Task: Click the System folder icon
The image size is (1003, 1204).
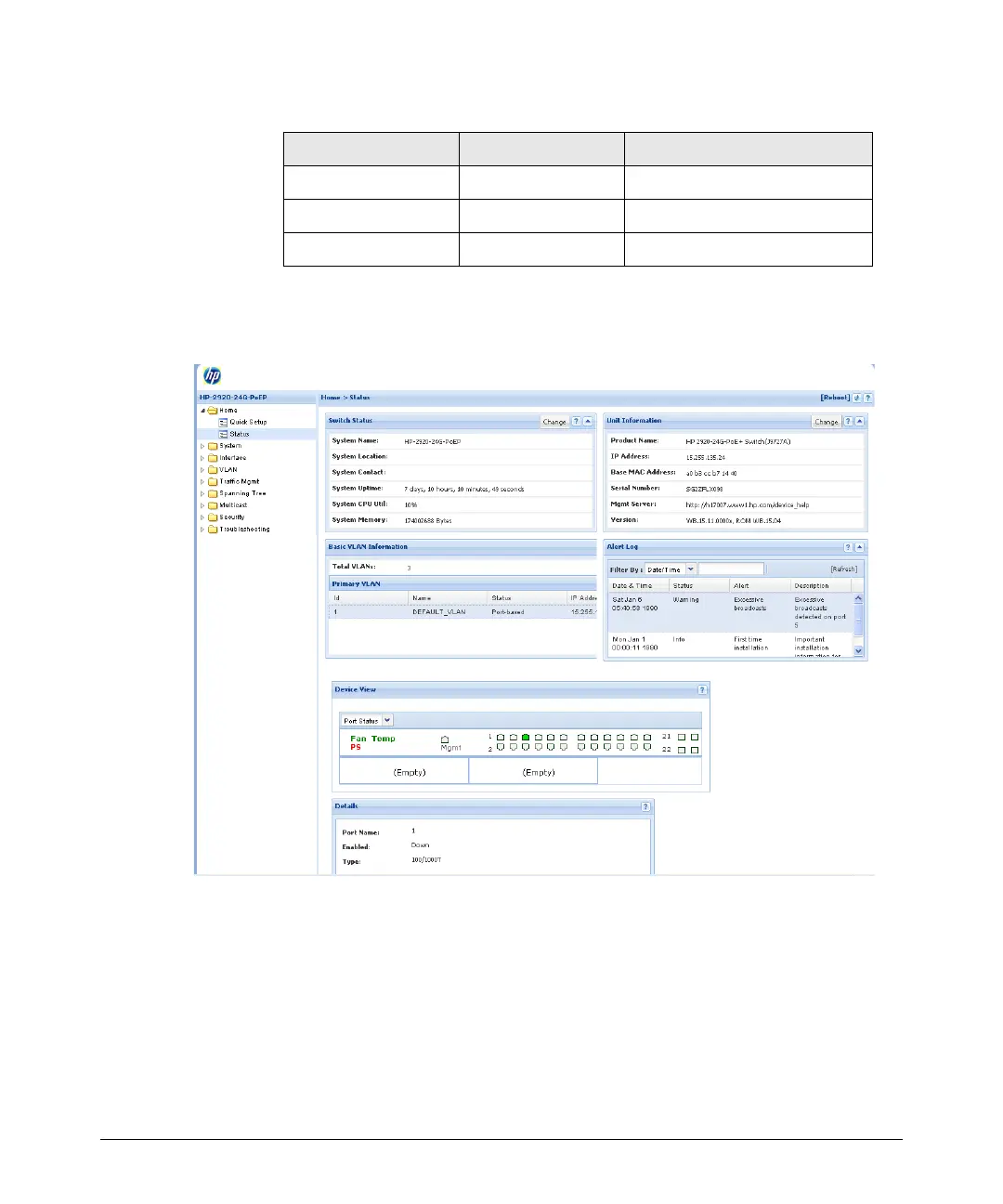Action: [213, 446]
